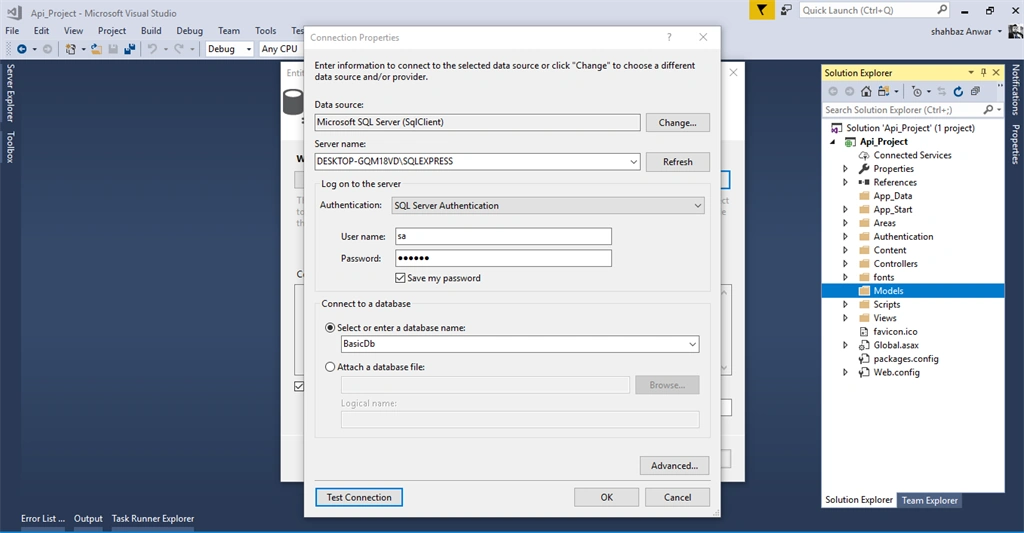Open the Notifications side tab

click(x=1015, y=89)
